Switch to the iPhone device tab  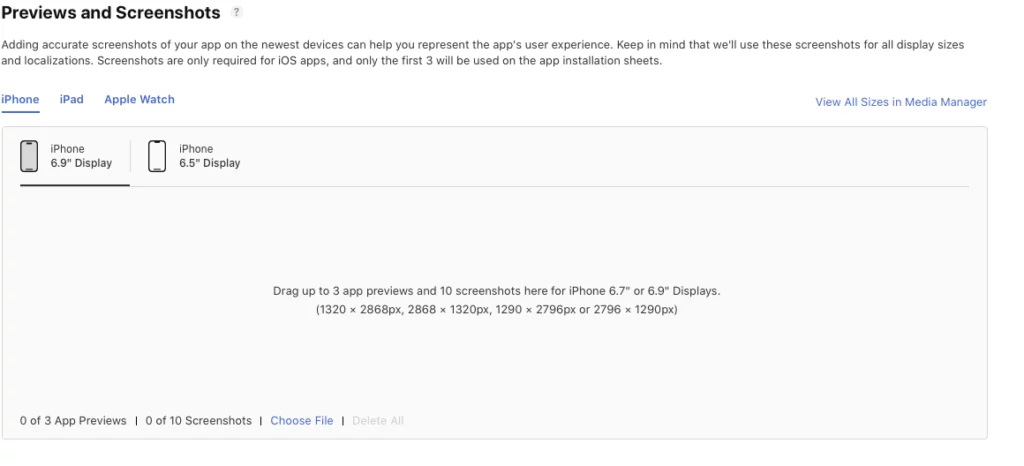tap(20, 100)
